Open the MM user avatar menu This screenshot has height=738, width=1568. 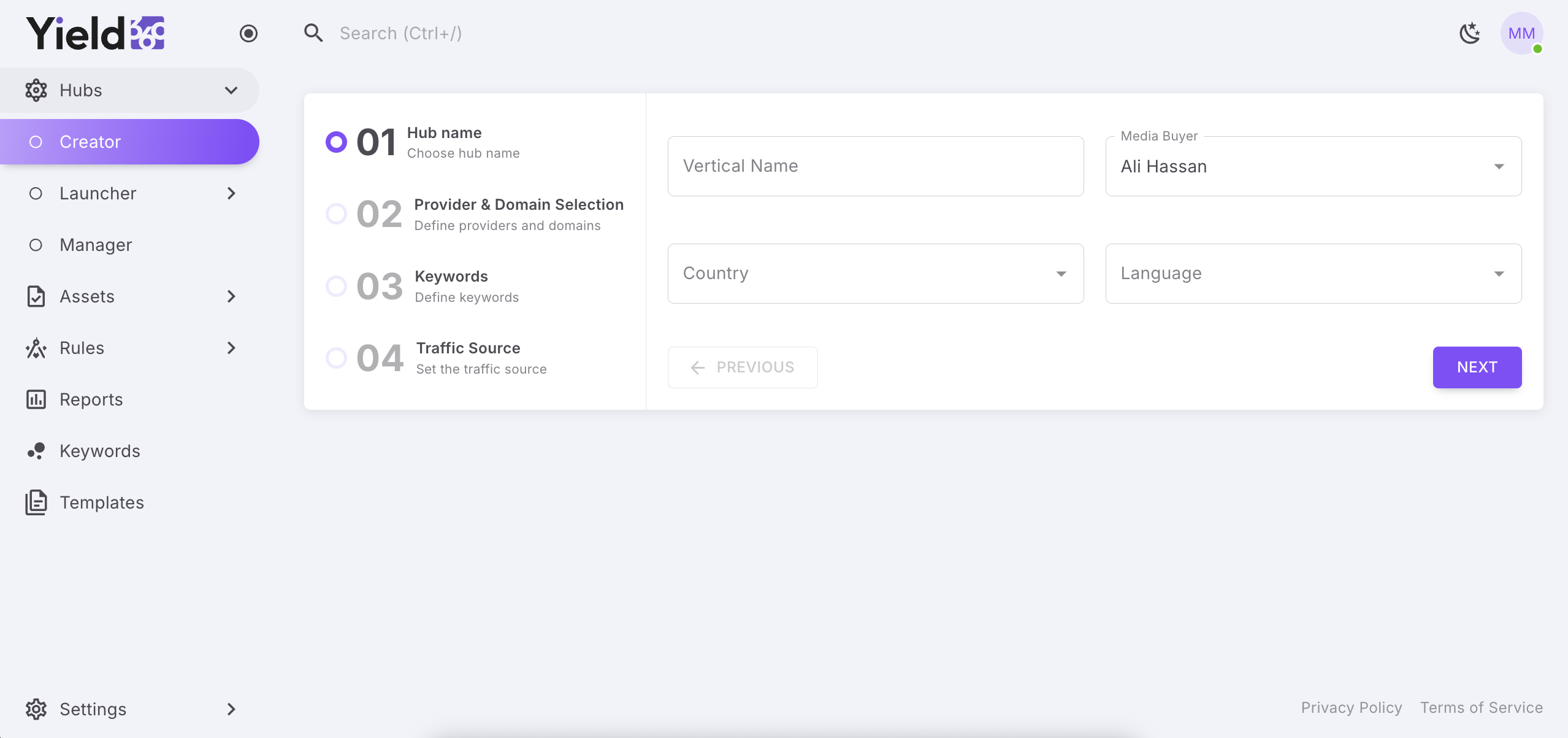pos(1521,33)
